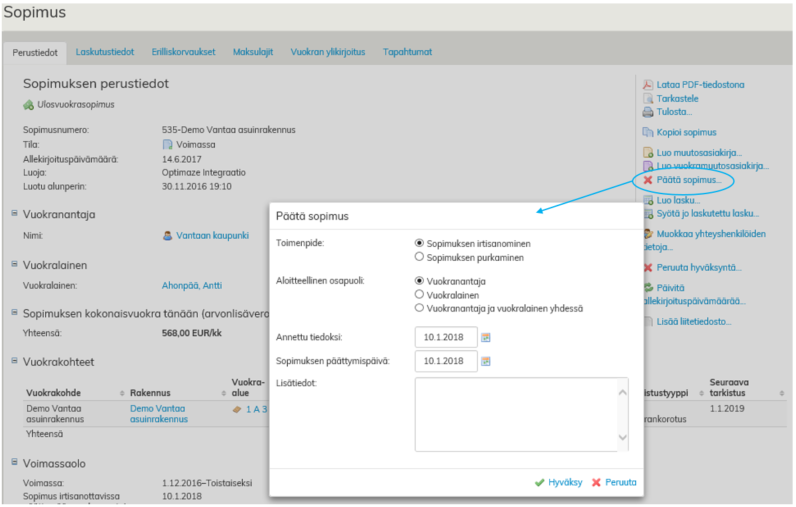Select Vuokralainen as initiating party
The image size is (796, 507).
click(x=420, y=295)
